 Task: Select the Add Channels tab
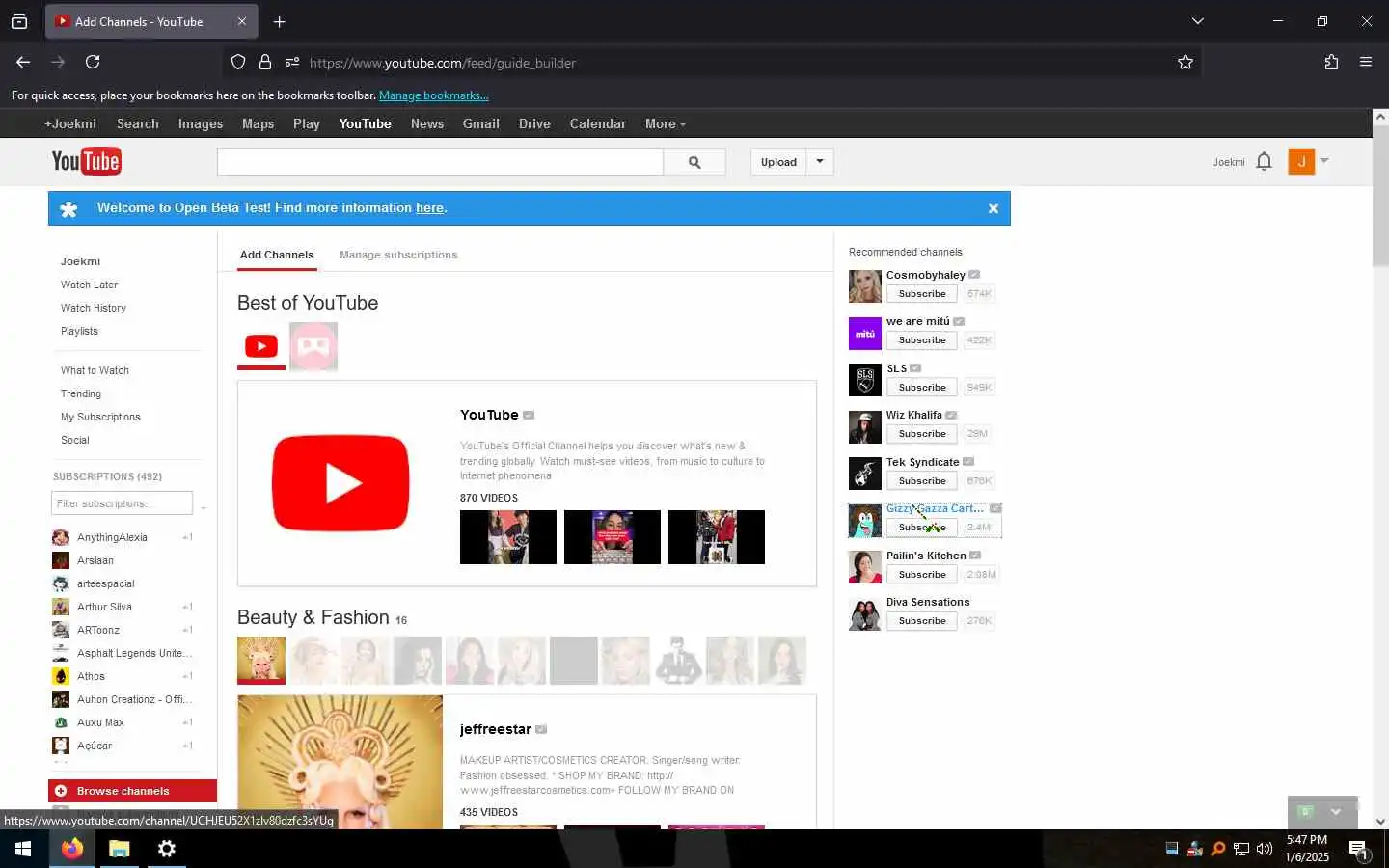(x=277, y=255)
